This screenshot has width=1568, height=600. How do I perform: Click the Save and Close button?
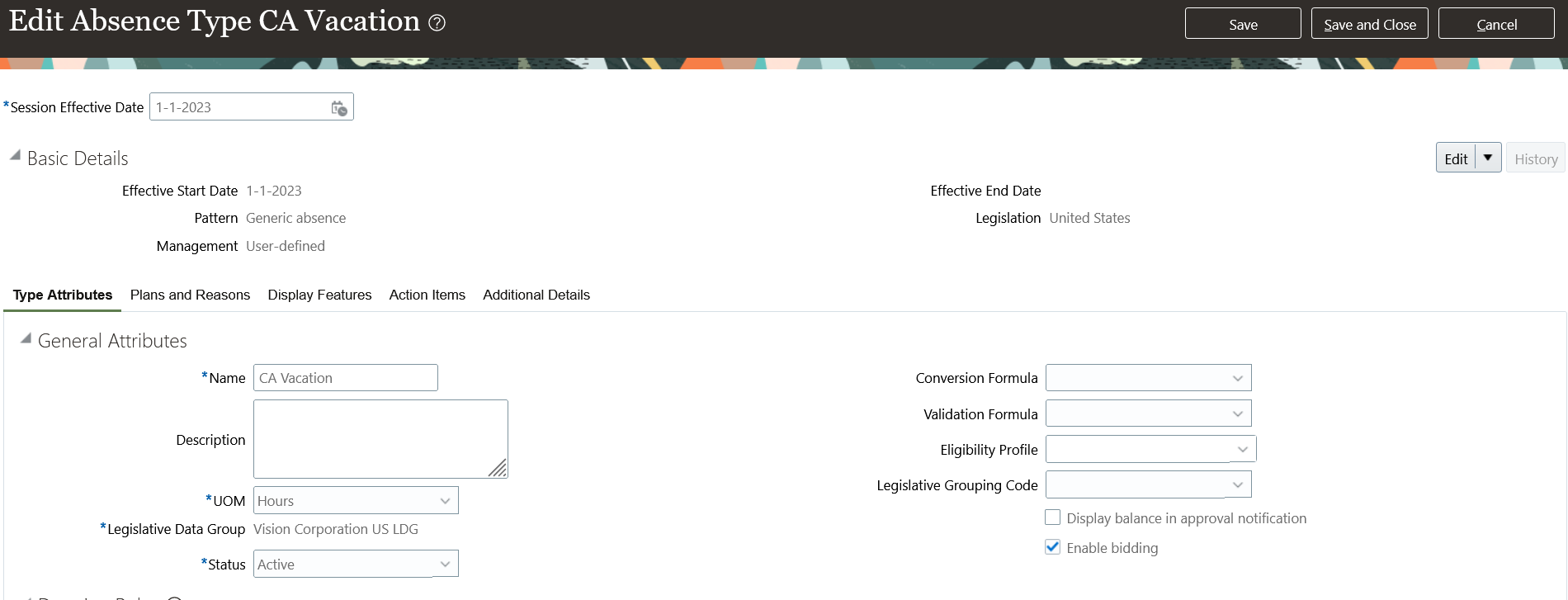click(x=1370, y=24)
